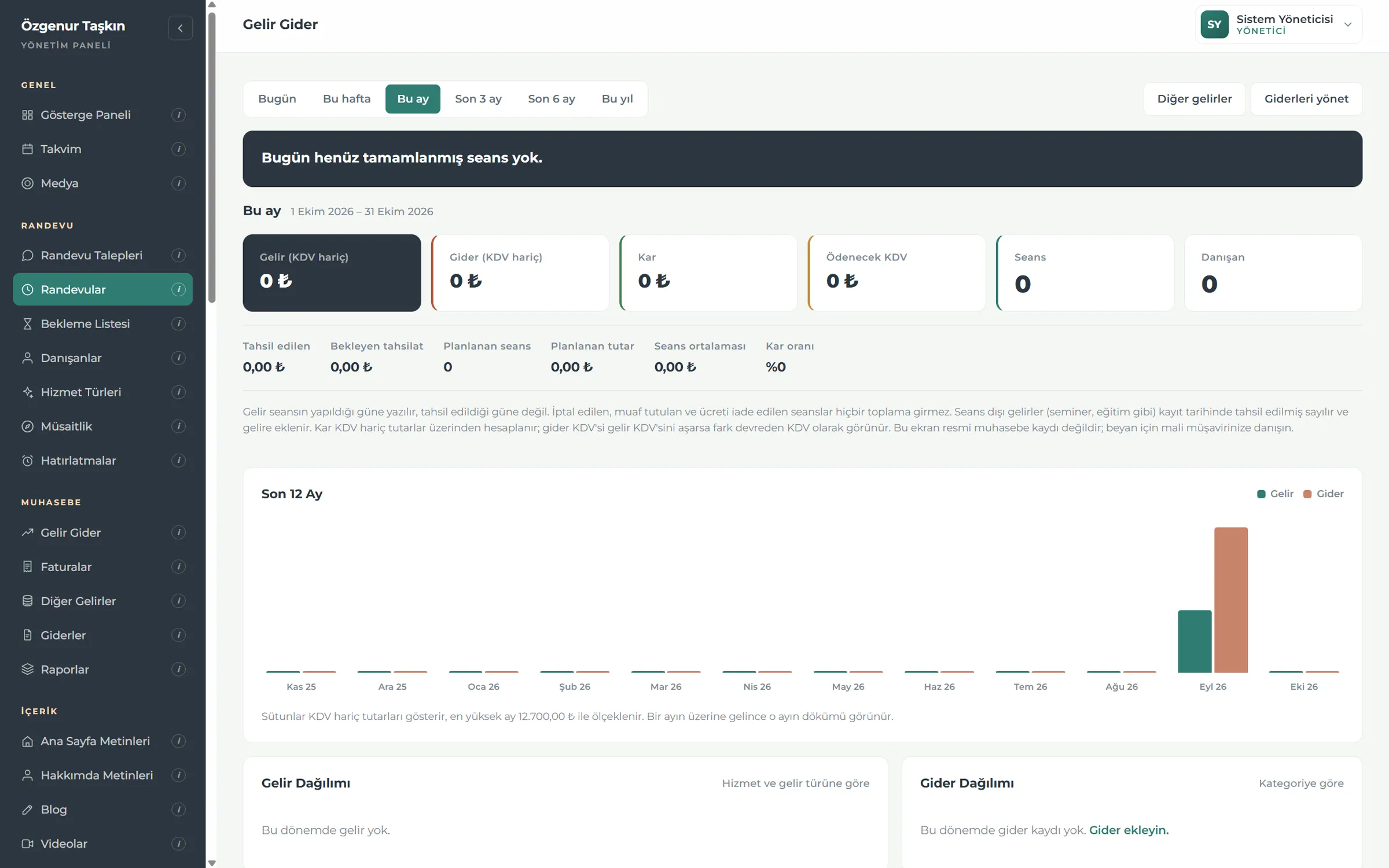
Task: Click the Gelir Gider trend icon
Action: 27,532
